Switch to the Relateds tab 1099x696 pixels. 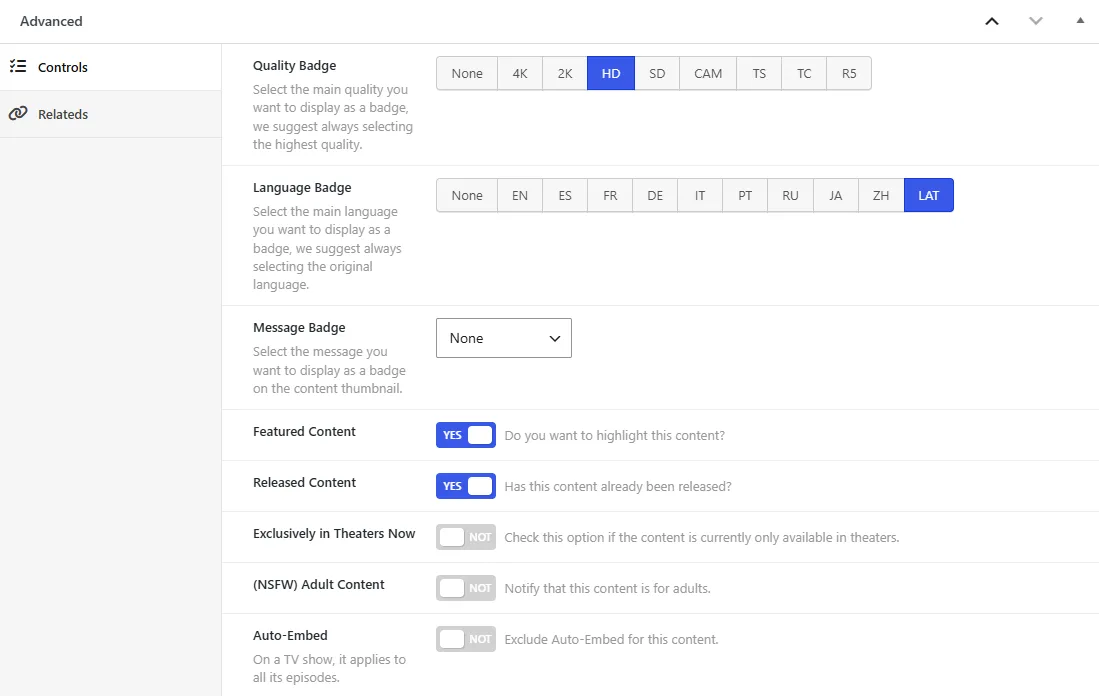(x=111, y=114)
